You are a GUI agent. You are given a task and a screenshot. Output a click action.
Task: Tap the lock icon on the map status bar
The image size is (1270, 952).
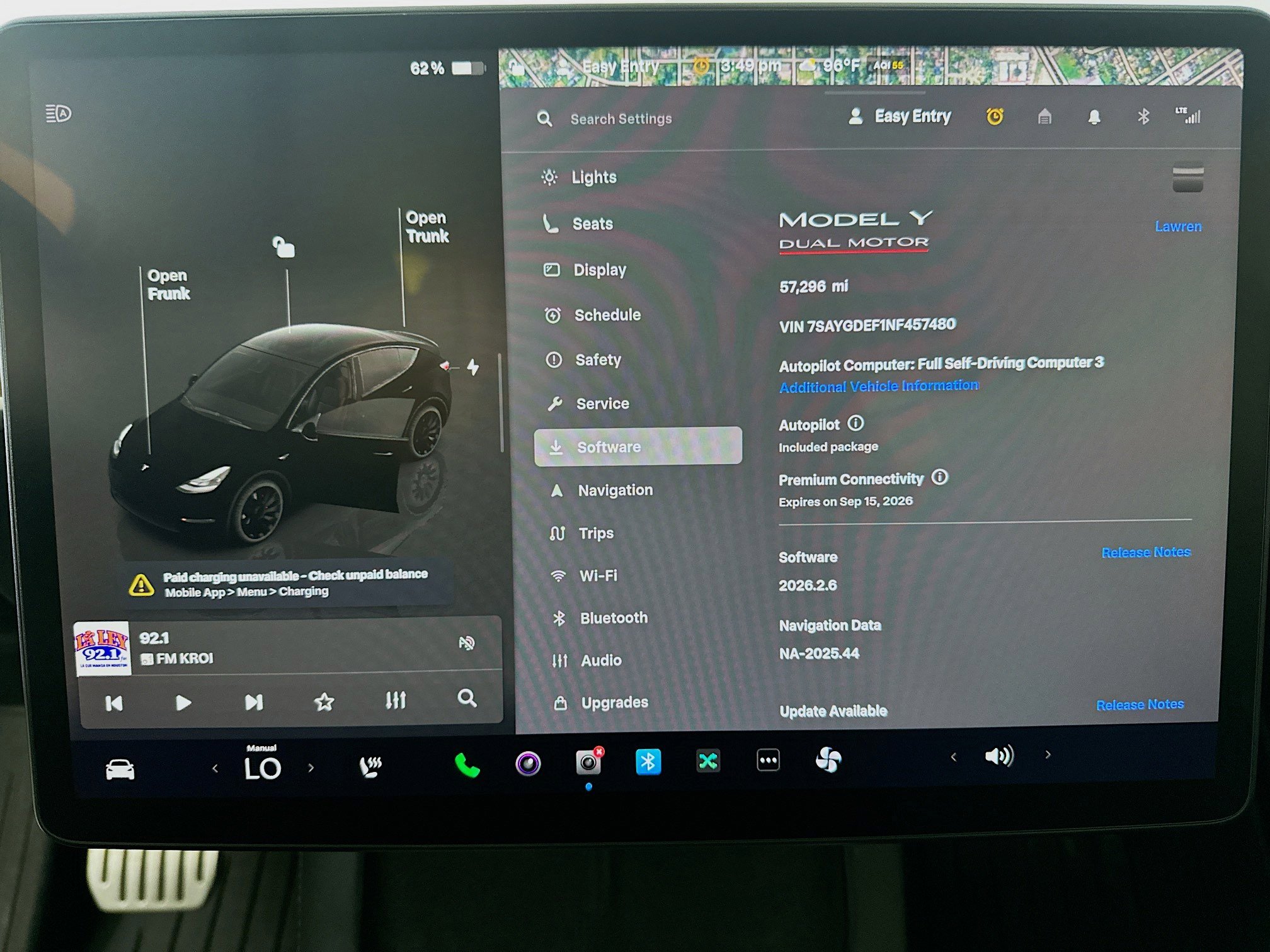point(517,67)
